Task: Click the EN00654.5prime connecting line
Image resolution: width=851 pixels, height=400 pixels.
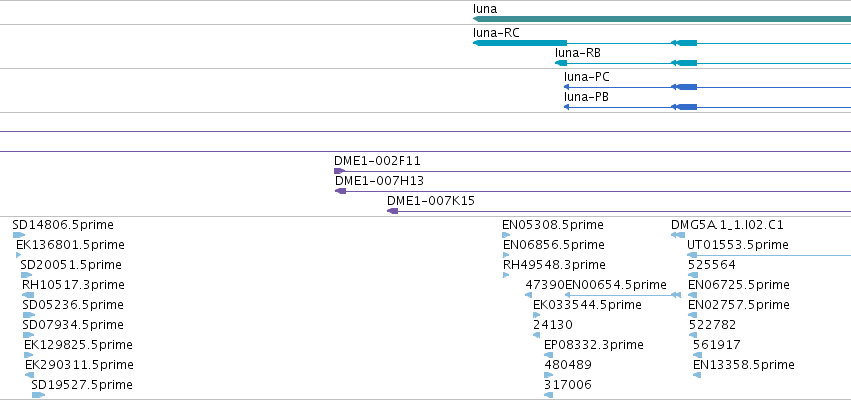Action: (618, 295)
